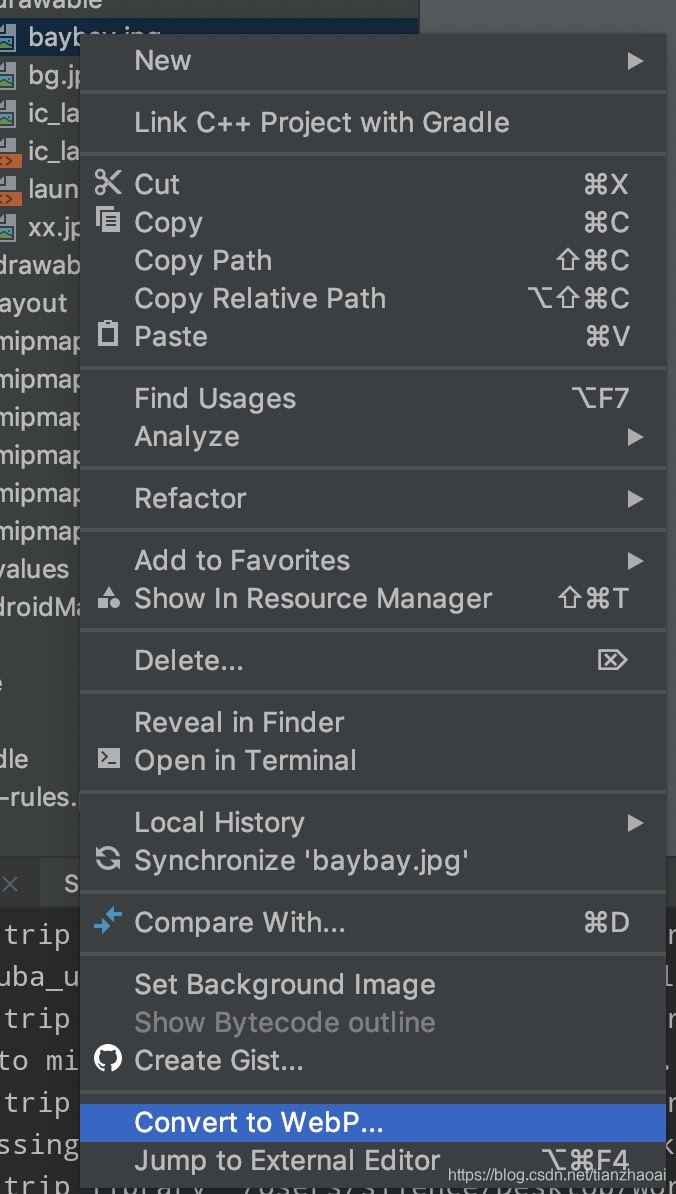Select Set Background Image option
This screenshot has width=676, height=1194.
click(x=285, y=984)
